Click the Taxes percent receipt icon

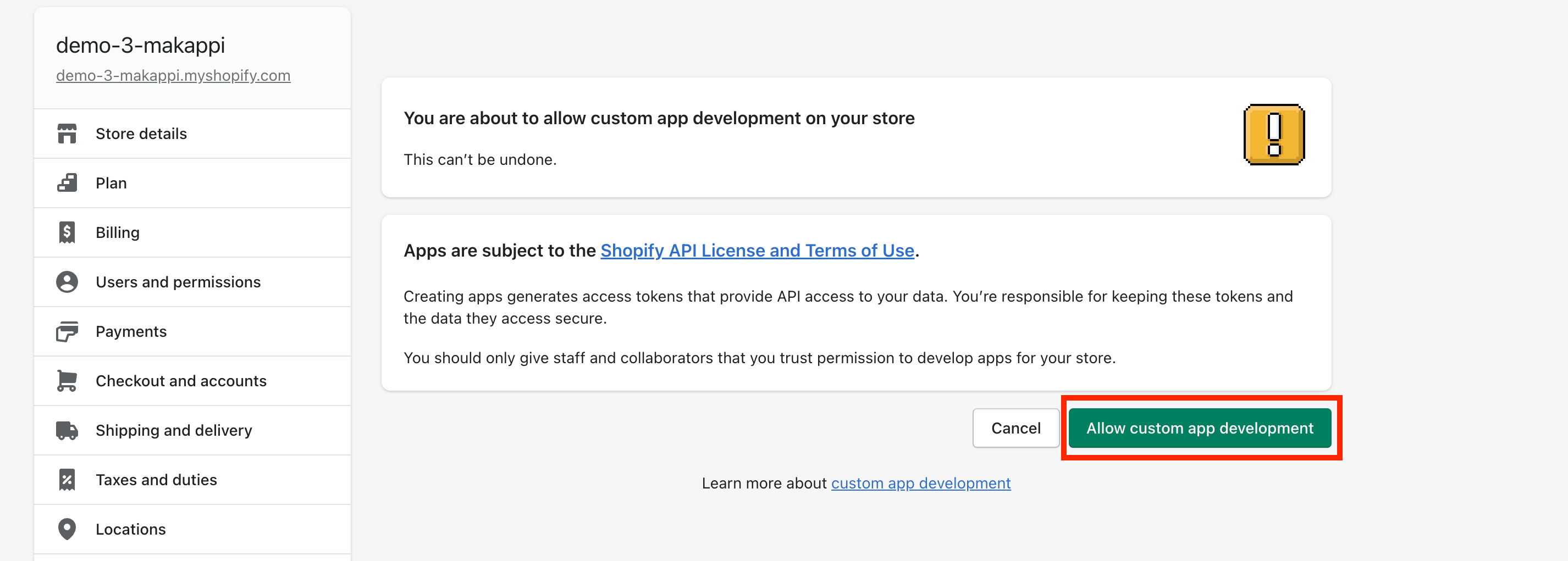tap(67, 480)
